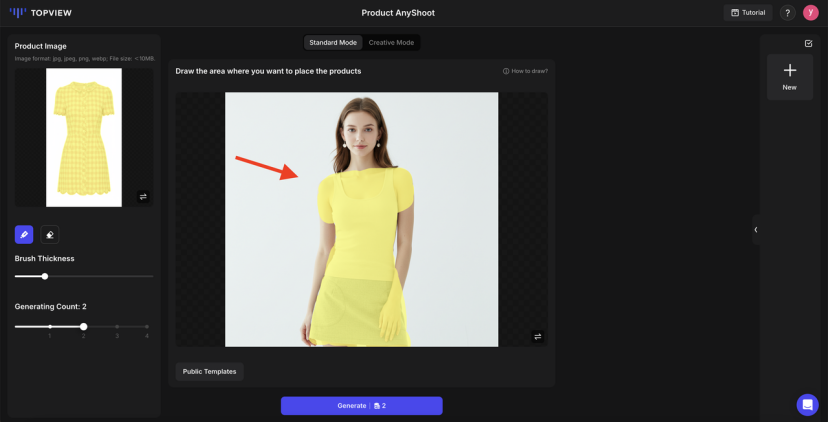The width and height of the screenshot is (828, 422).
Task: Select Standard Mode tab
Action: [x=333, y=43]
